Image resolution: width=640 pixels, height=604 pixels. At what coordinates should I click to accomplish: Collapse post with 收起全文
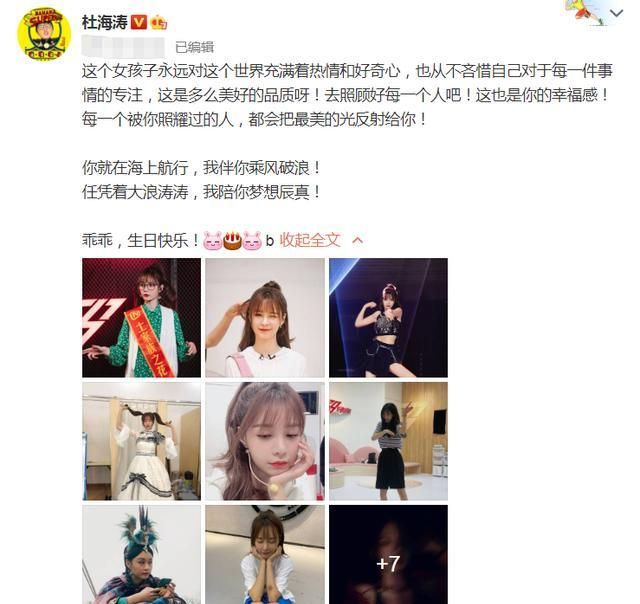[x=310, y=240]
